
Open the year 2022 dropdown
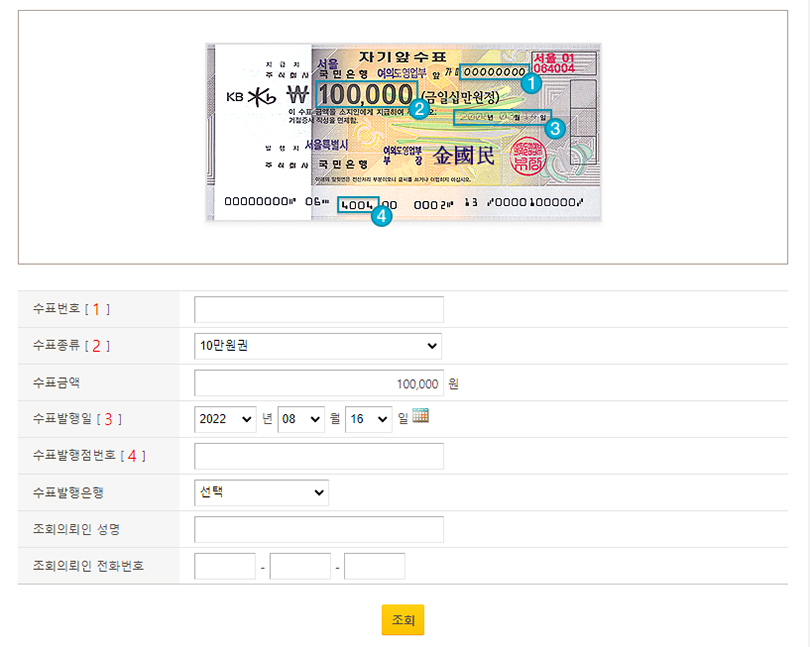point(225,419)
